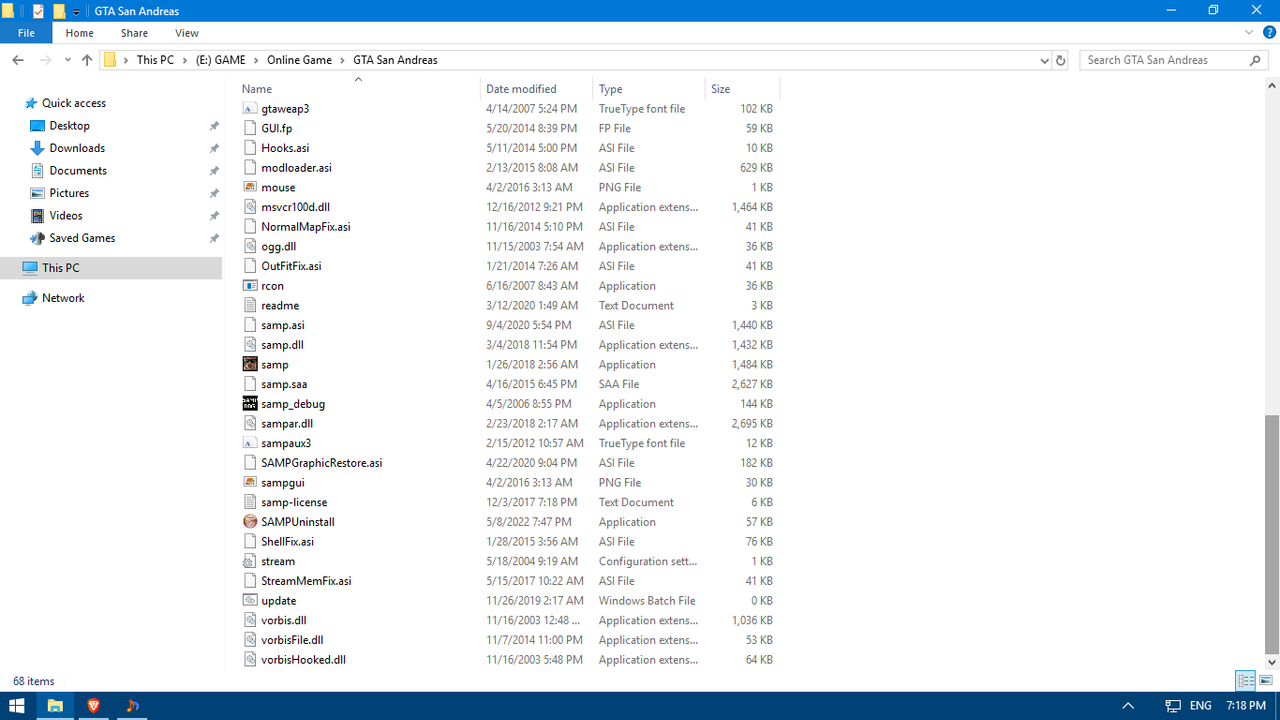The height and width of the screenshot is (720, 1280).
Task: Go back to previous folder
Action: [x=18, y=60]
